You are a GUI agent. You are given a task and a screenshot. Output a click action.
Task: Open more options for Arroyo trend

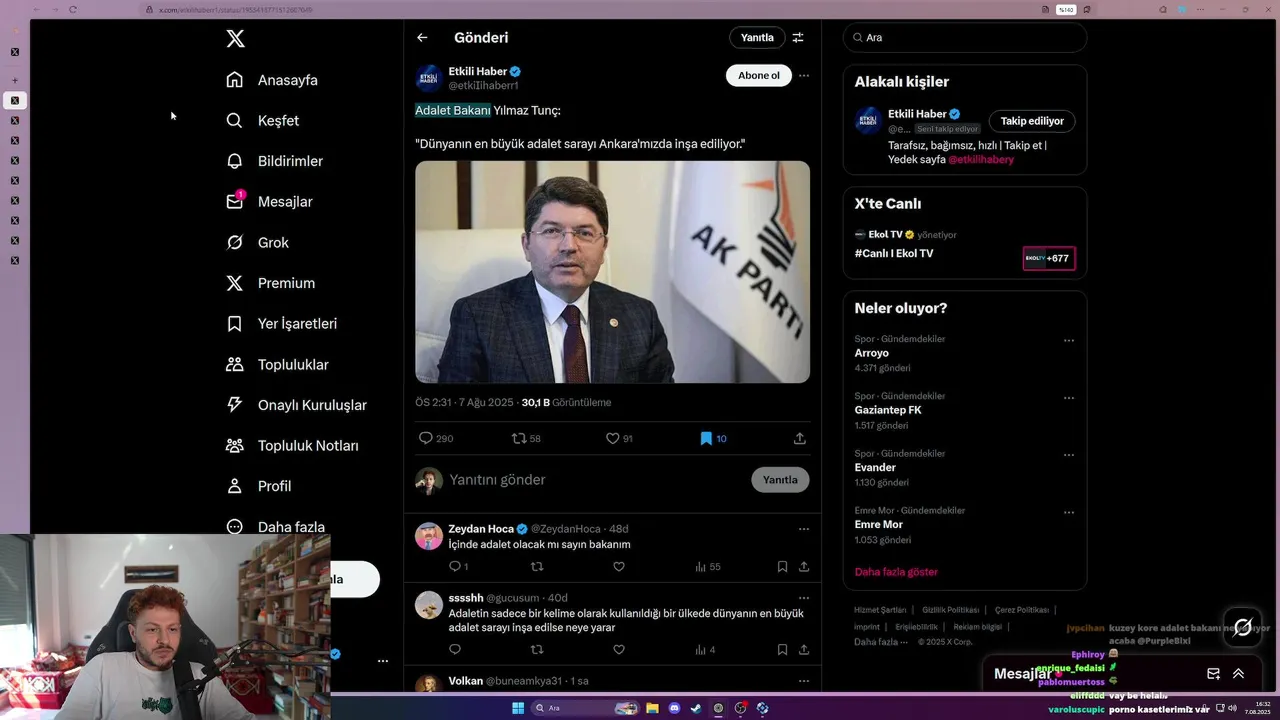1069,341
